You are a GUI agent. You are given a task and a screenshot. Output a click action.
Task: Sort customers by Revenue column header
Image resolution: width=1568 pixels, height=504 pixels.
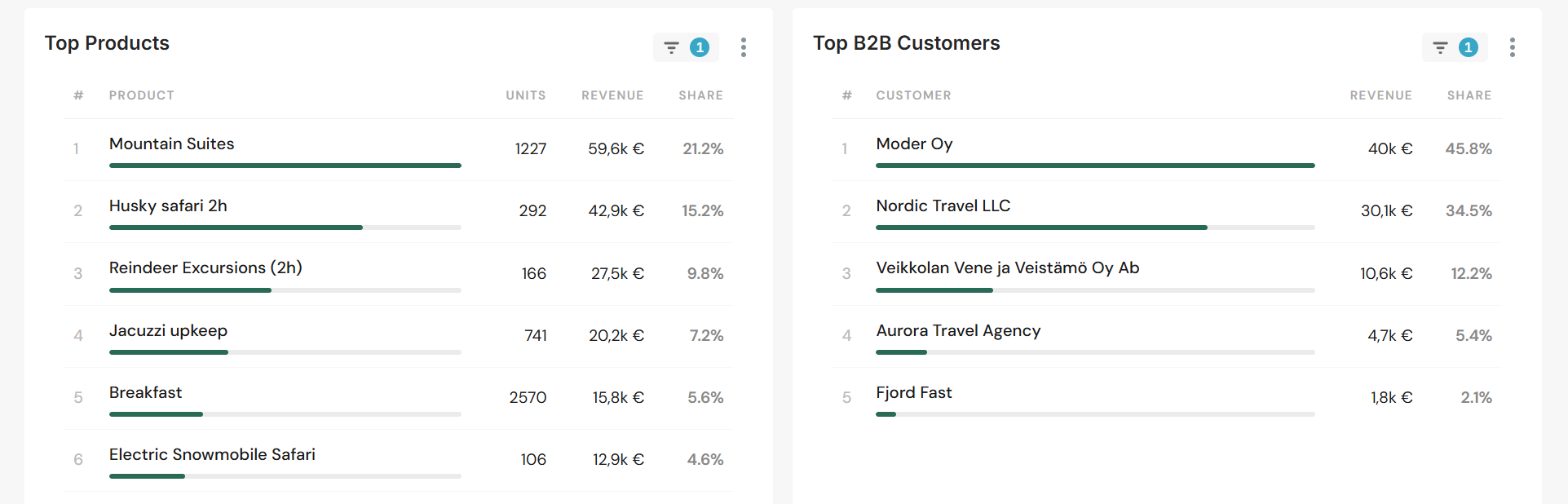coord(1380,95)
